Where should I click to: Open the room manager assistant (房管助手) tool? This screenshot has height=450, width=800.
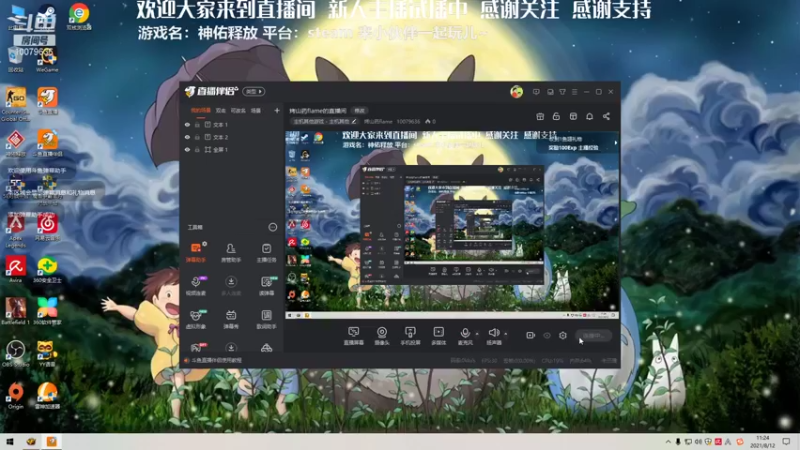[231, 252]
